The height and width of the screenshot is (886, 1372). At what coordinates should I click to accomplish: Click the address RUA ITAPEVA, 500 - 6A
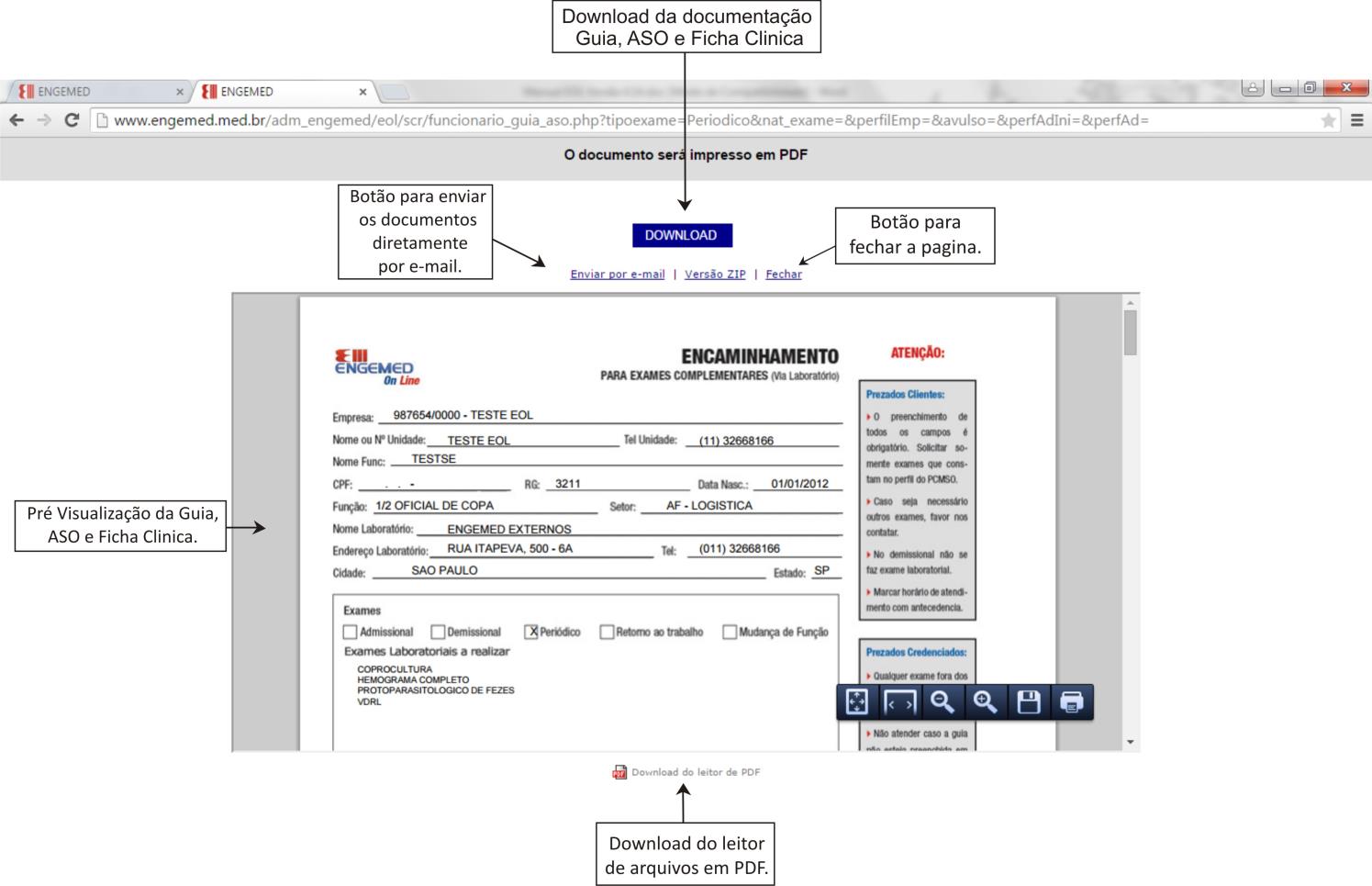click(509, 549)
